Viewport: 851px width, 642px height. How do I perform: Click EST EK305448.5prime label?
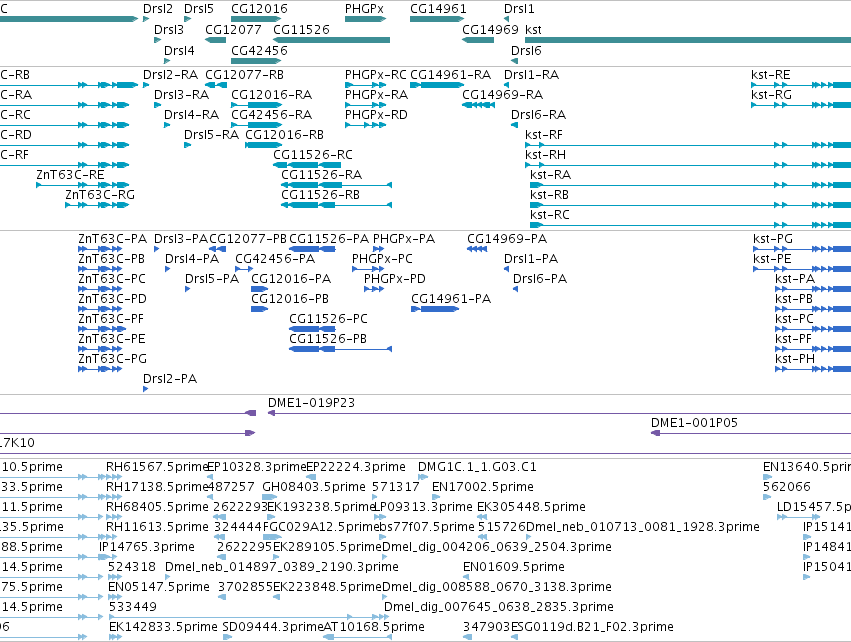pyautogui.click(x=531, y=507)
